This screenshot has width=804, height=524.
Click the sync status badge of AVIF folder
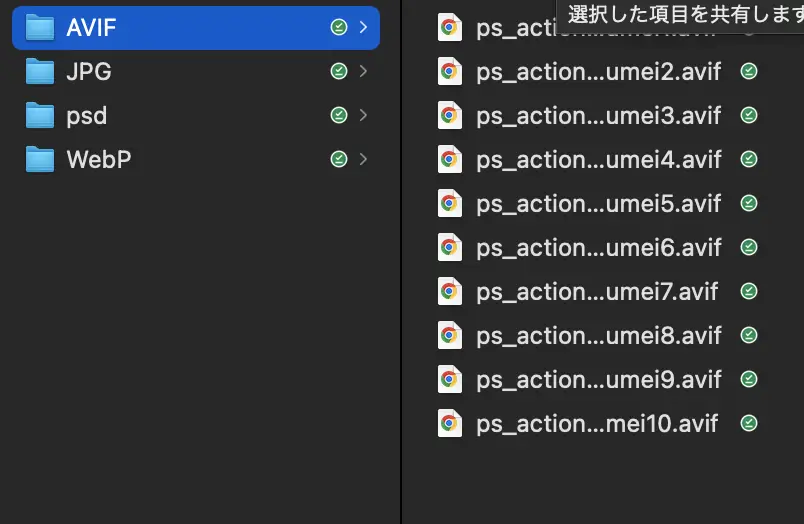coord(338,28)
